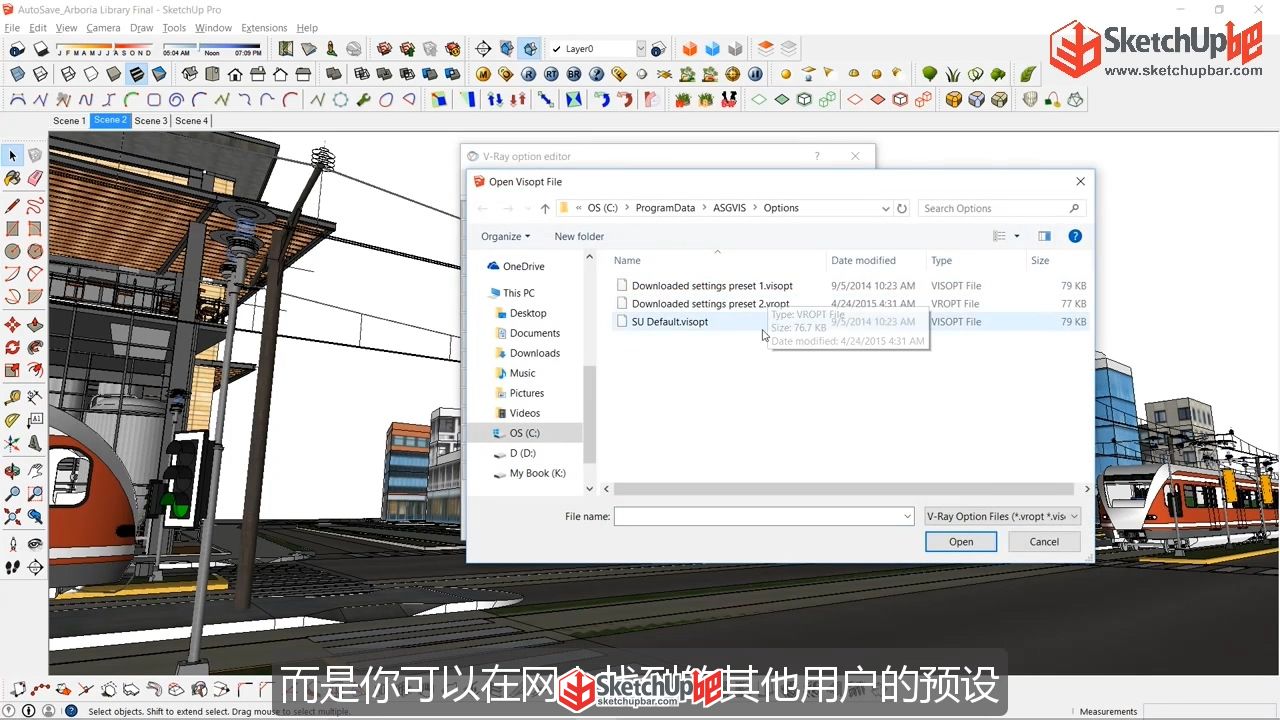Pick the Eraser tool in left toolbar
Viewport: 1280px width, 720px height.
(35, 178)
